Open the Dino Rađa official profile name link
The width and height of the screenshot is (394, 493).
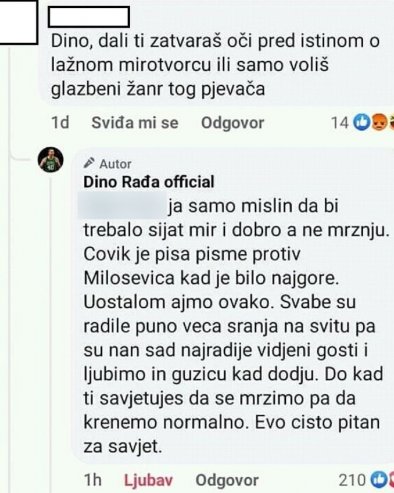tap(149, 182)
